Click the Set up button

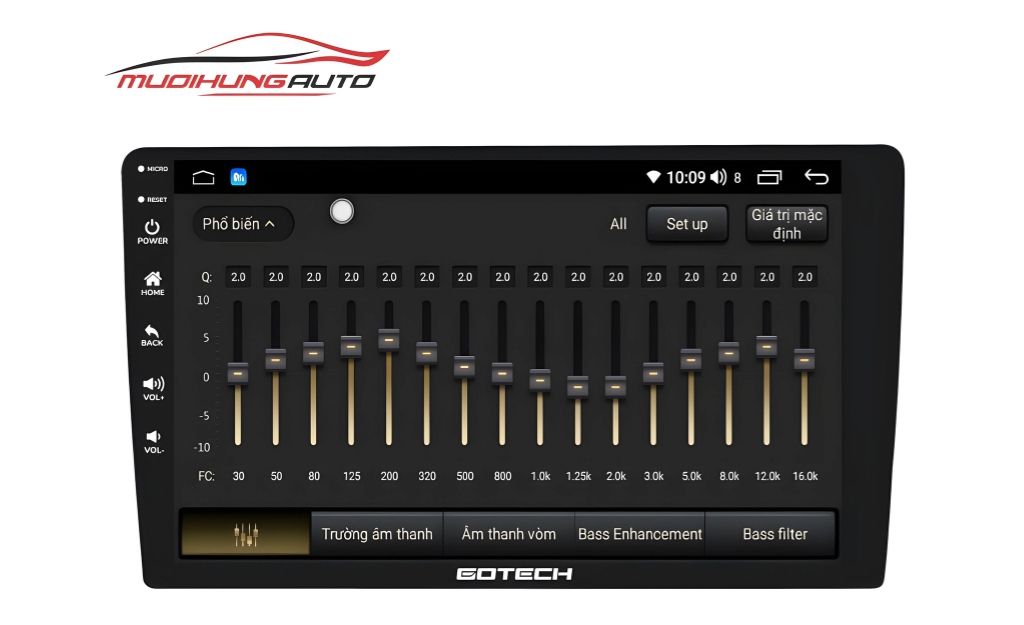pyautogui.click(x=687, y=224)
